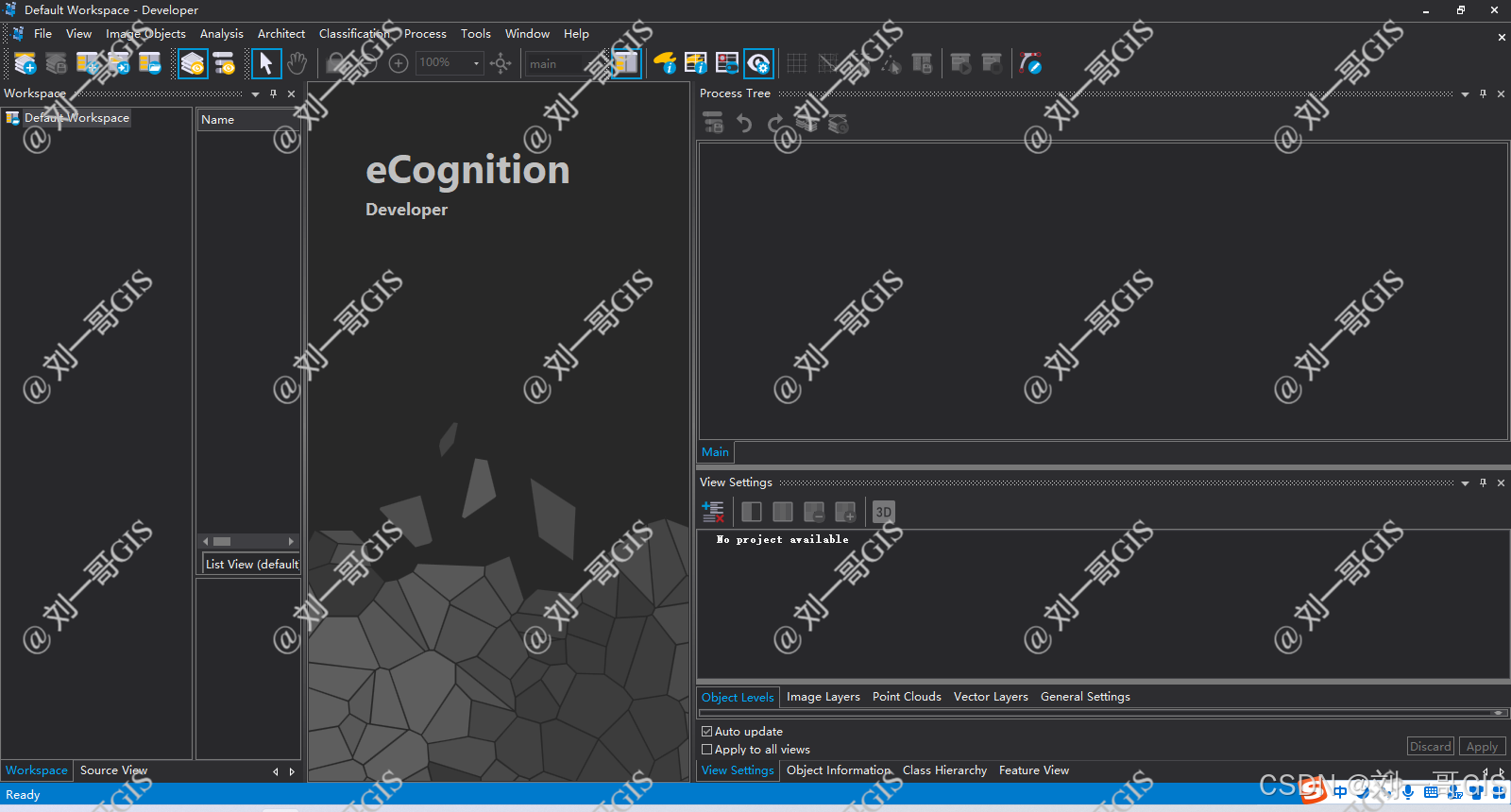Open the Classification menu
Screen dimensions: 1511x812
point(354,33)
